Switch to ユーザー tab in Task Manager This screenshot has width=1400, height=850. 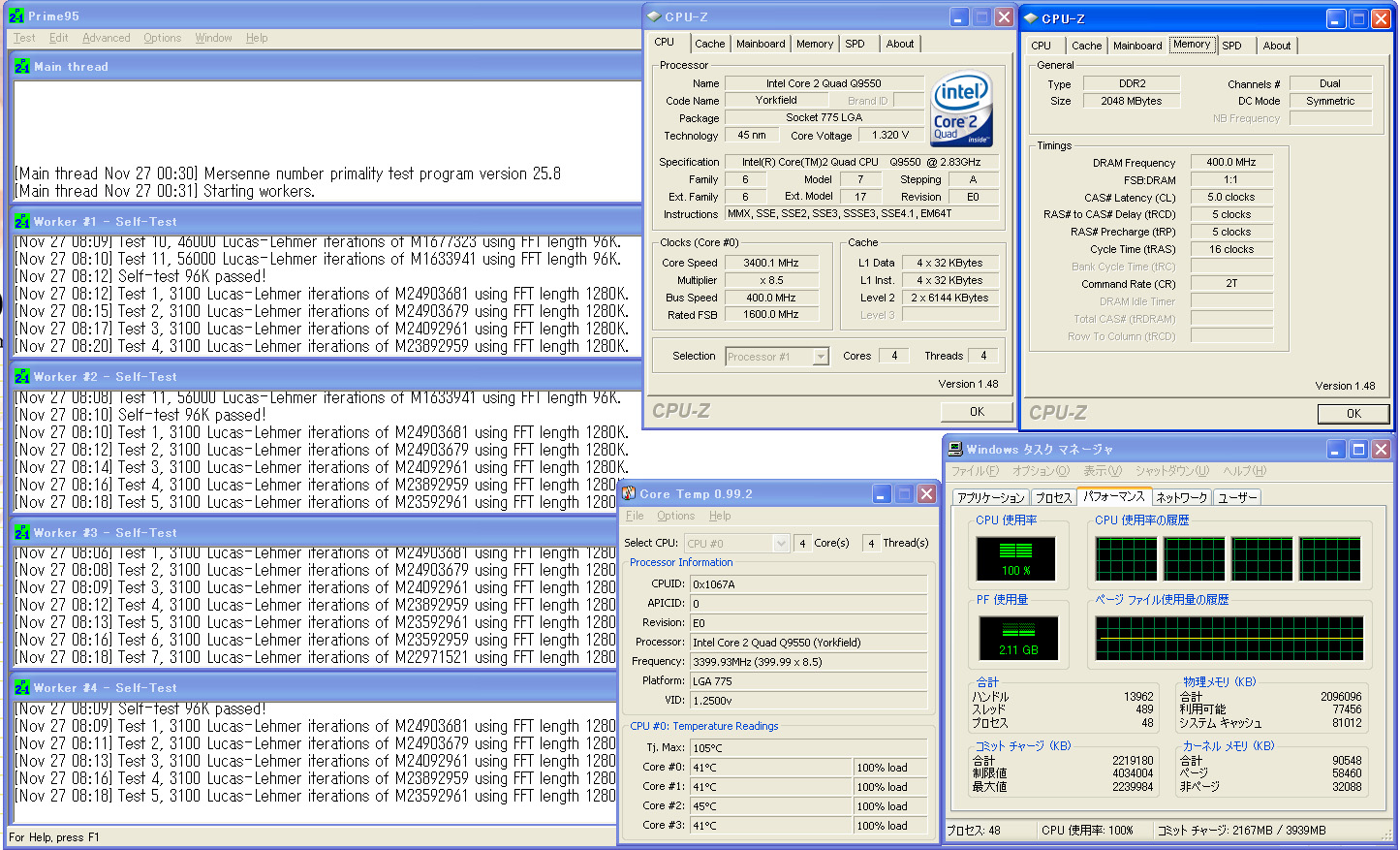click(x=1237, y=497)
